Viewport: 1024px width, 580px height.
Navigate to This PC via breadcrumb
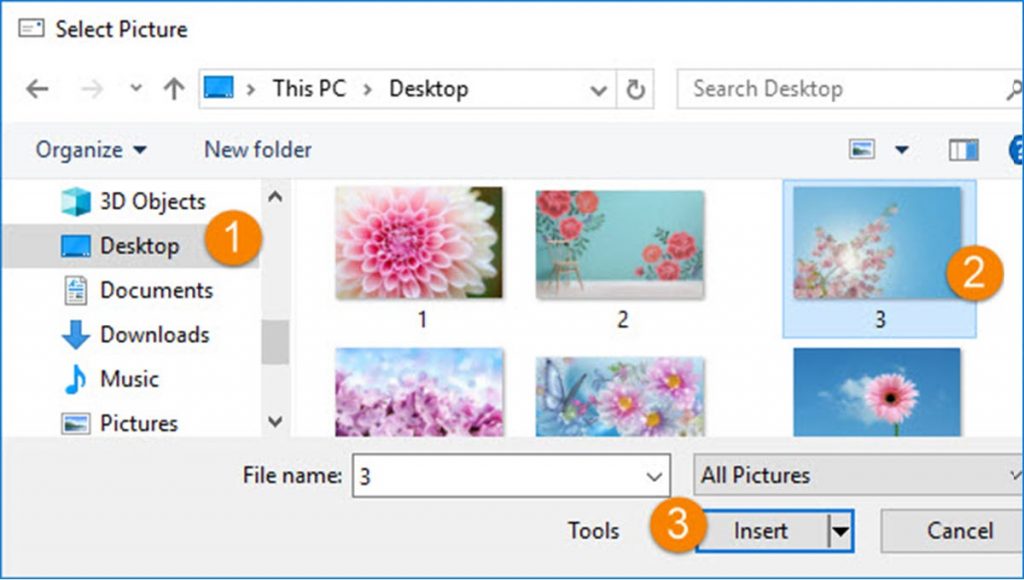click(310, 88)
